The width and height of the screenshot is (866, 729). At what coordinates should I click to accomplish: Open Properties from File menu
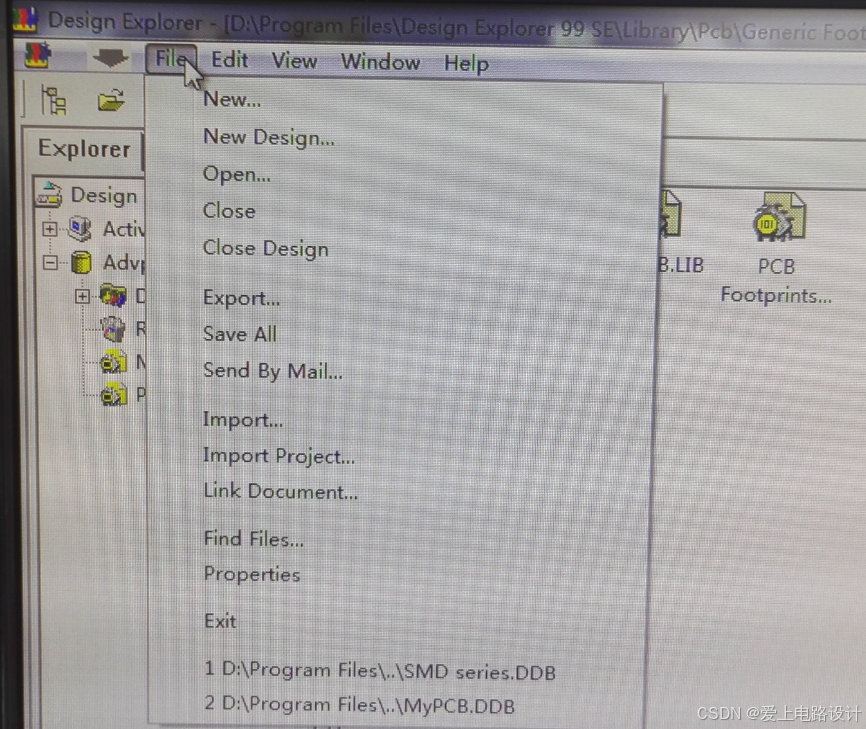(x=252, y=574)
